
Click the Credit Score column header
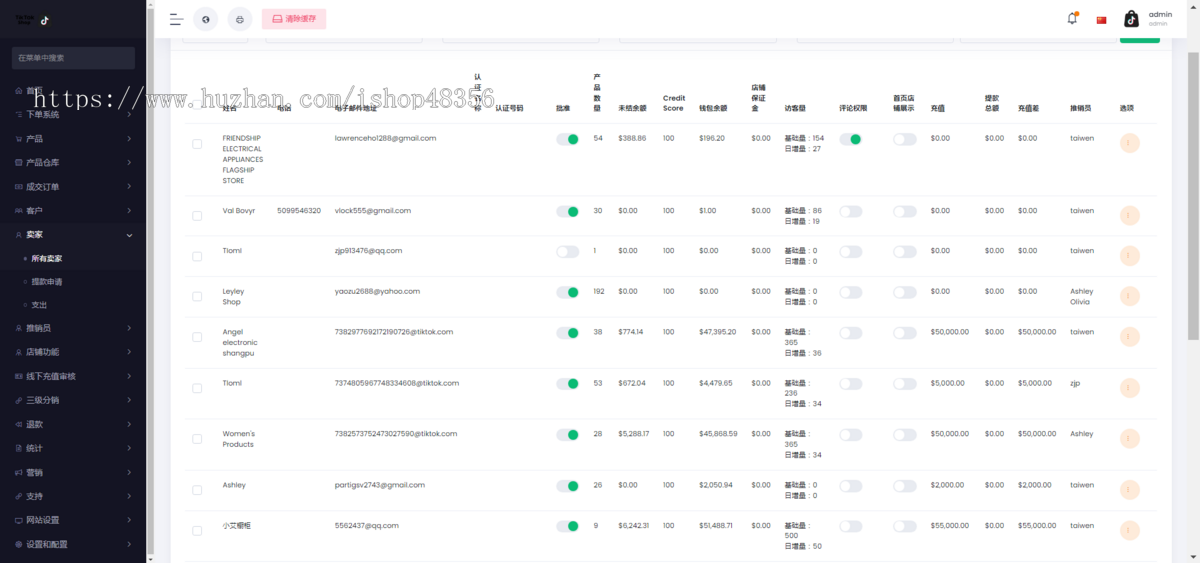coord(673,103)
